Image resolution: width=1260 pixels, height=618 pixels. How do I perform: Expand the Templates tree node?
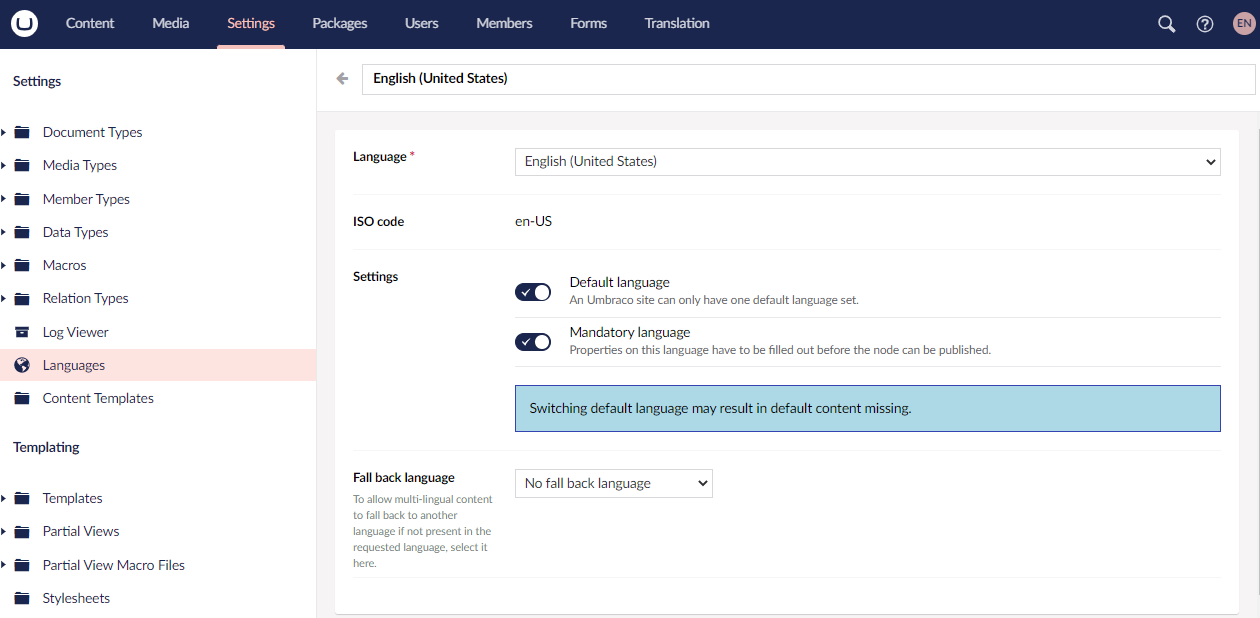tap(4, 498)
